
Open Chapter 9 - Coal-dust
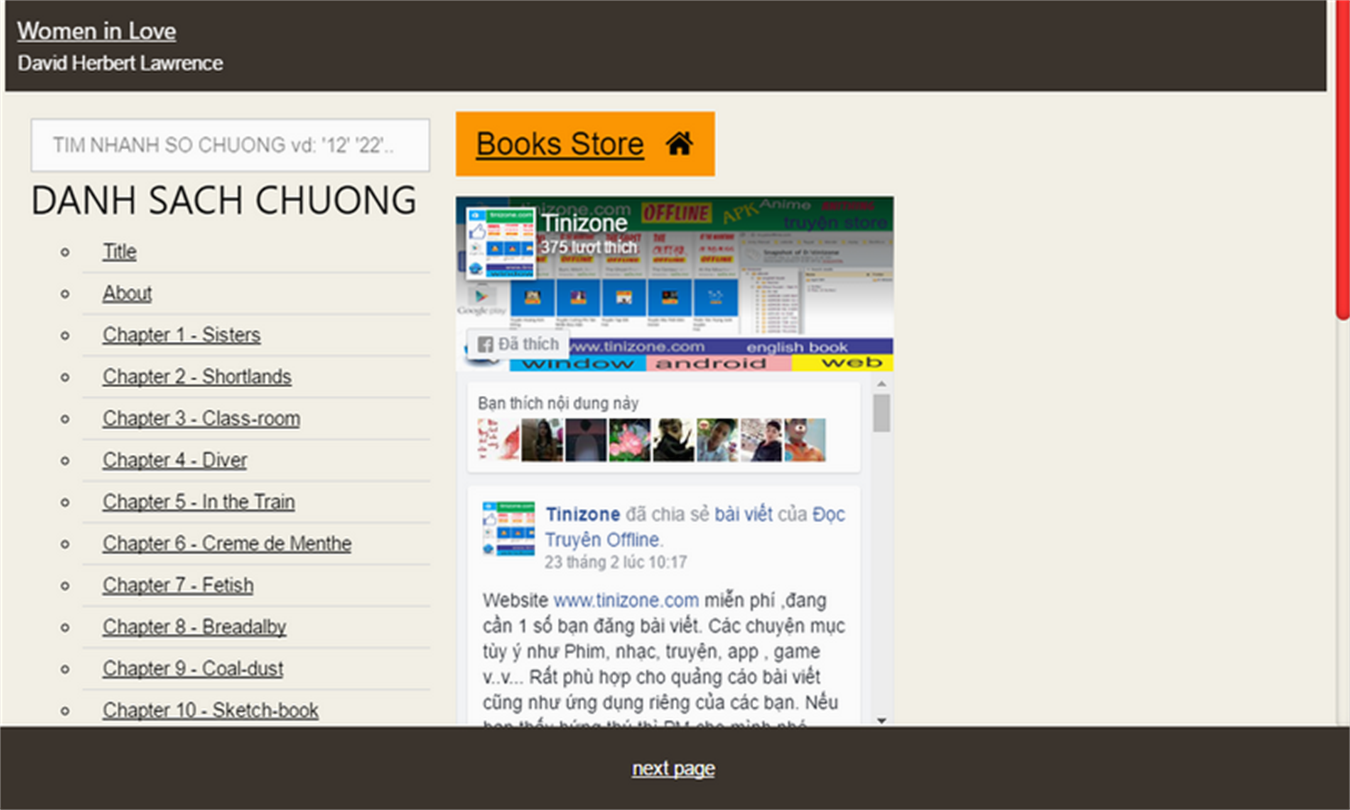[x=193, y=669]
